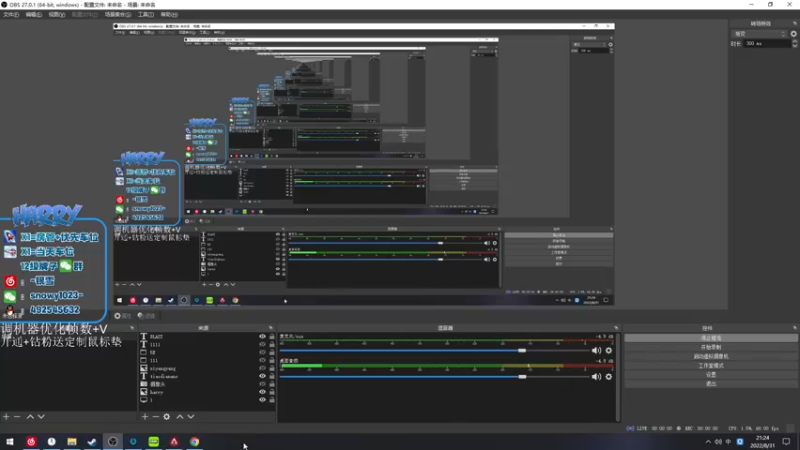Image resolution: width=800 pixels, height=450 pixels.
Task: Click the Mic/Aux volume slider handle
Action: click(522, 351)
